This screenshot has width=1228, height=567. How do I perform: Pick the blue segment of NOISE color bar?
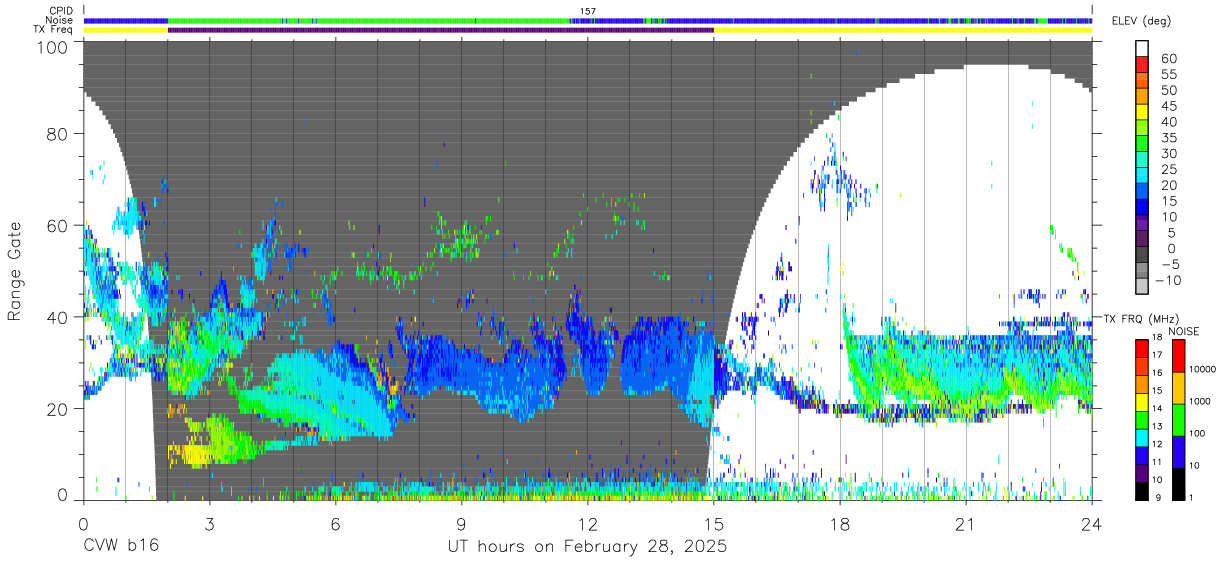[1177, 451]
